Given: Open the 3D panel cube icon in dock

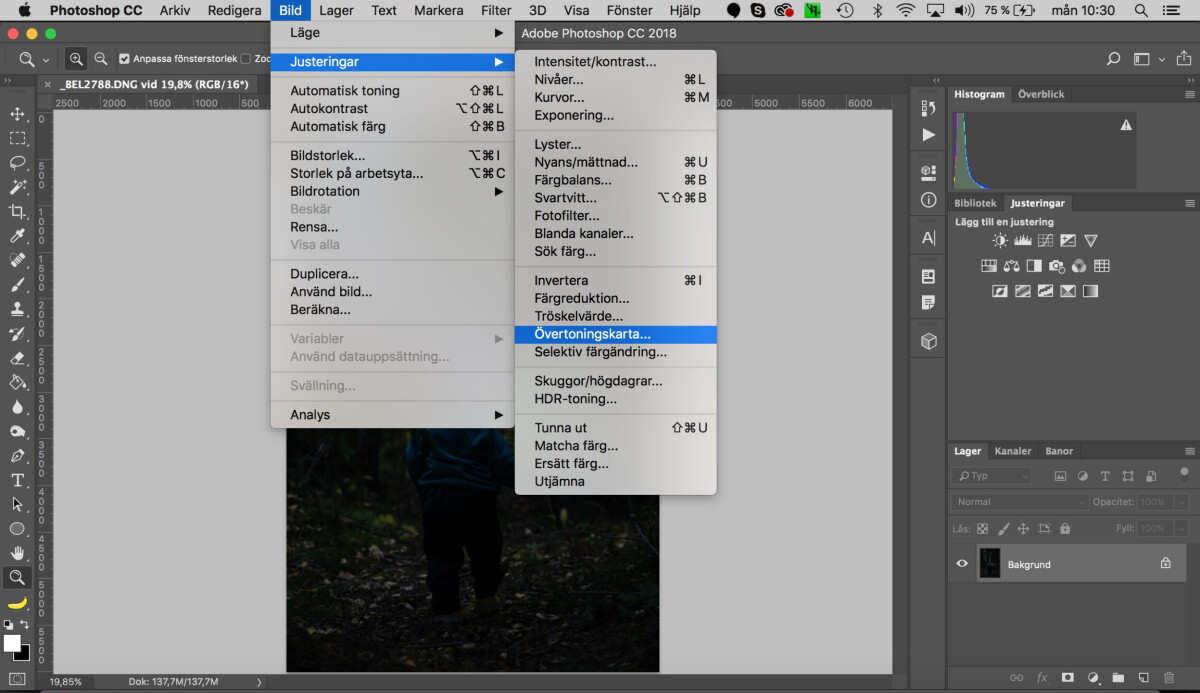Looking at the screenshot, I should [929, 341].
